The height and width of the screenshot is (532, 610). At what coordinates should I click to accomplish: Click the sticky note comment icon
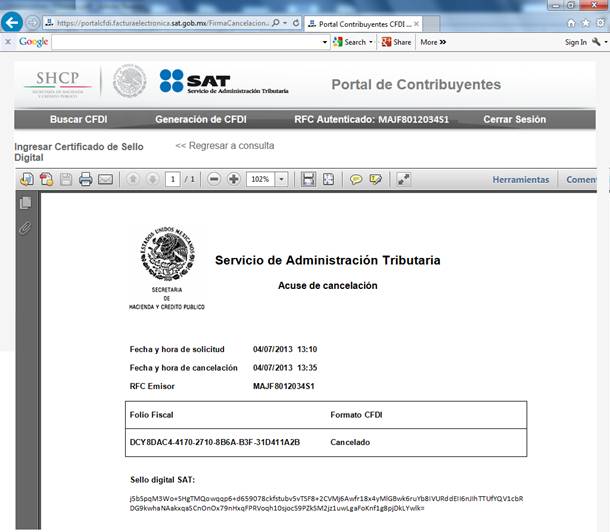[x=355, y=179]
